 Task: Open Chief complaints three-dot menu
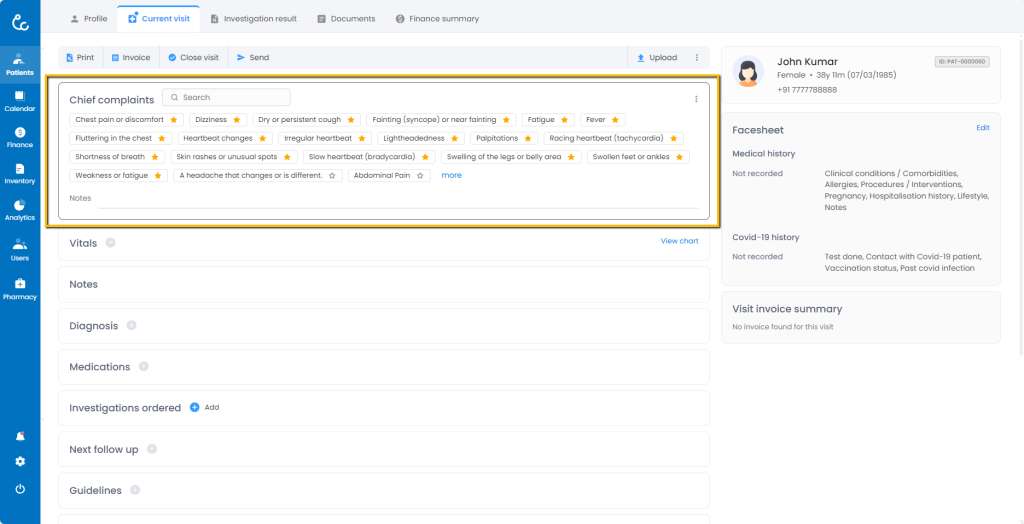696,99
